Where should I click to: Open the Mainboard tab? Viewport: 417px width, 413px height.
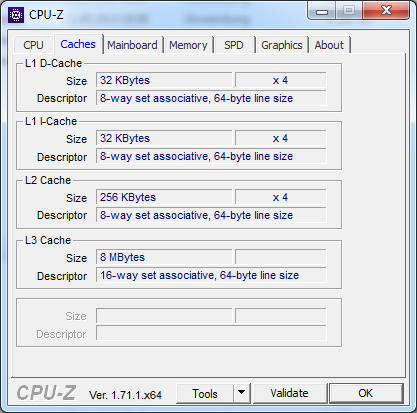click(132, 45)
